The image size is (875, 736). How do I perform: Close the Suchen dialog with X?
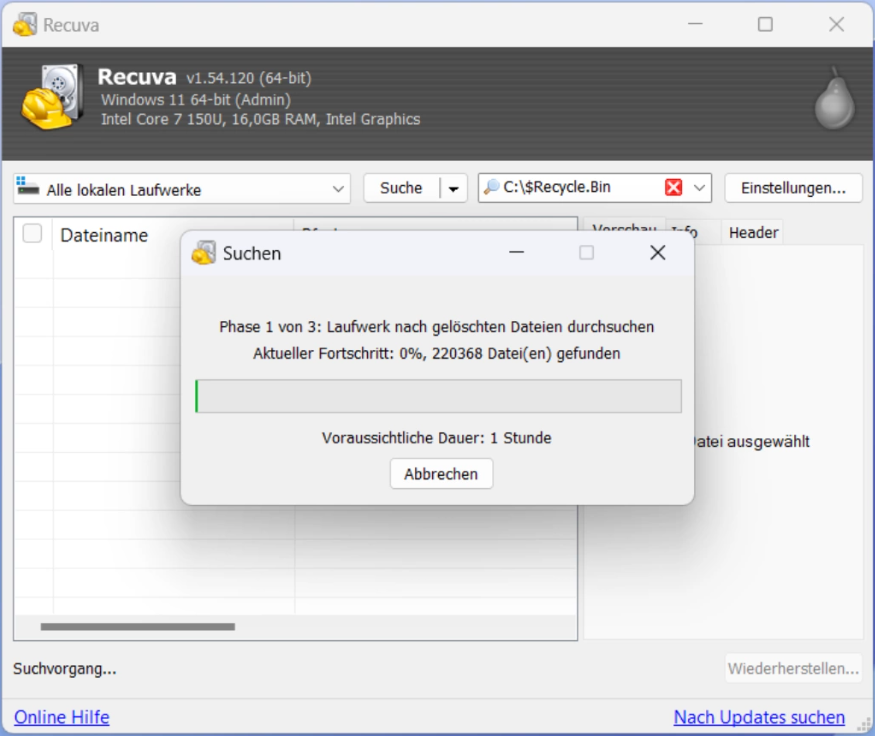tap(657, 253)
